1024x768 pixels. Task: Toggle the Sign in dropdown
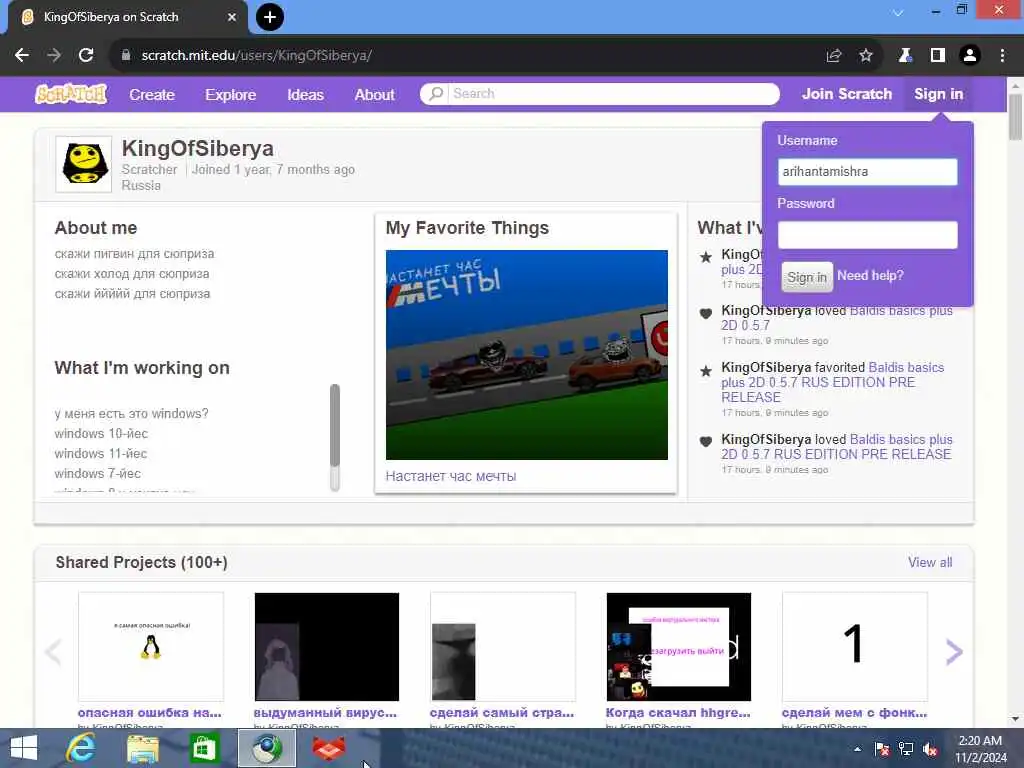938,94
